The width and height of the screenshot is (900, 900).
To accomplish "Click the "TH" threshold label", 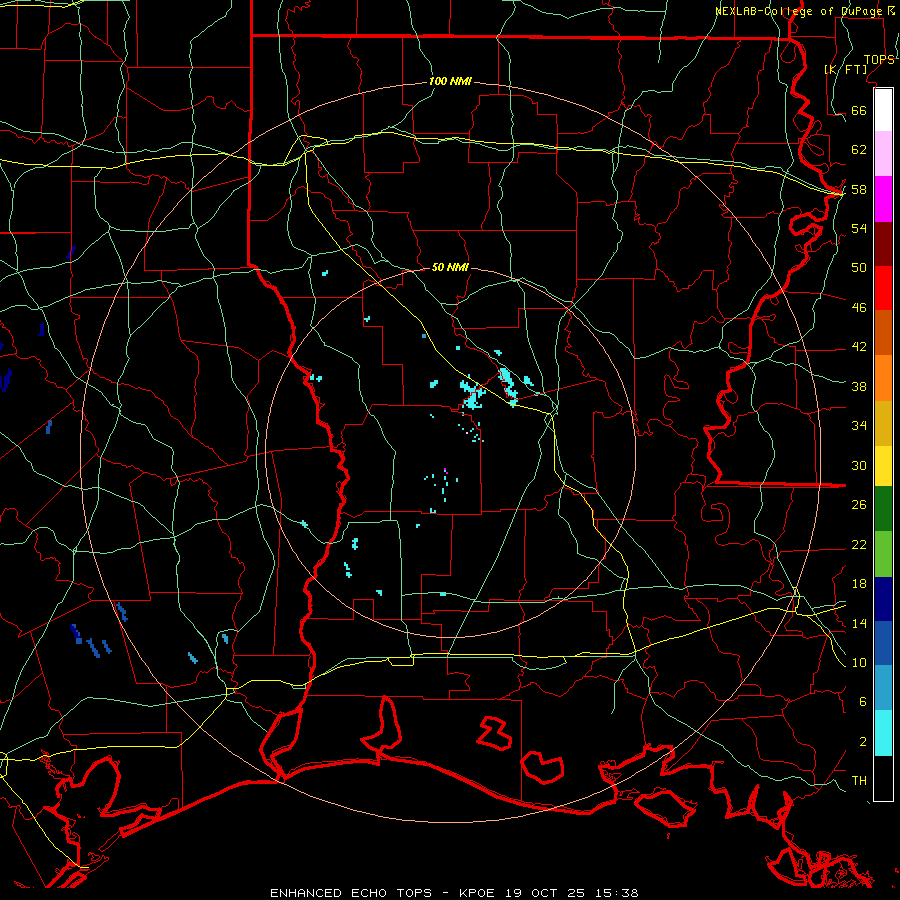I will click(x=859, y=781).
